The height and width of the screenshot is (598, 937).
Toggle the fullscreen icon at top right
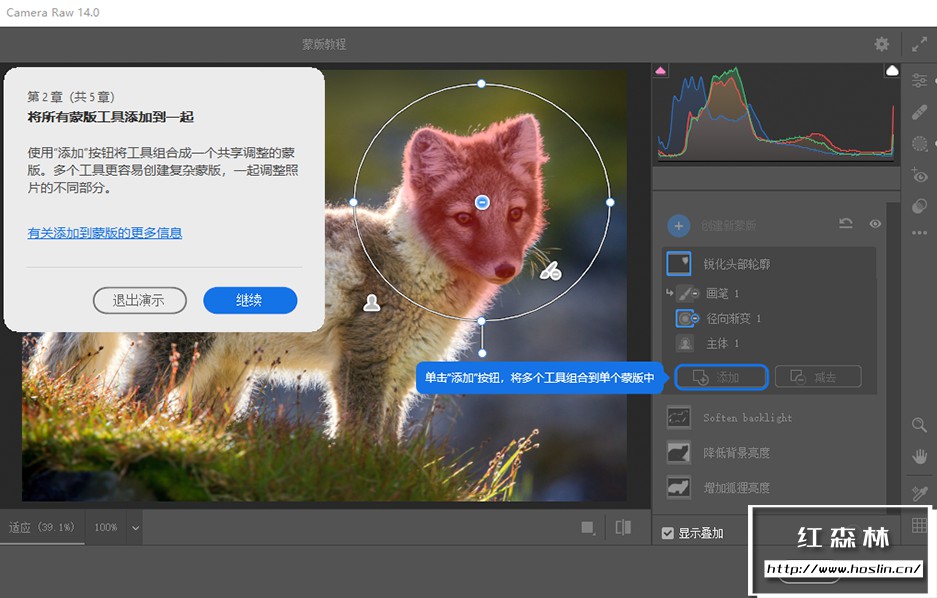920,44
